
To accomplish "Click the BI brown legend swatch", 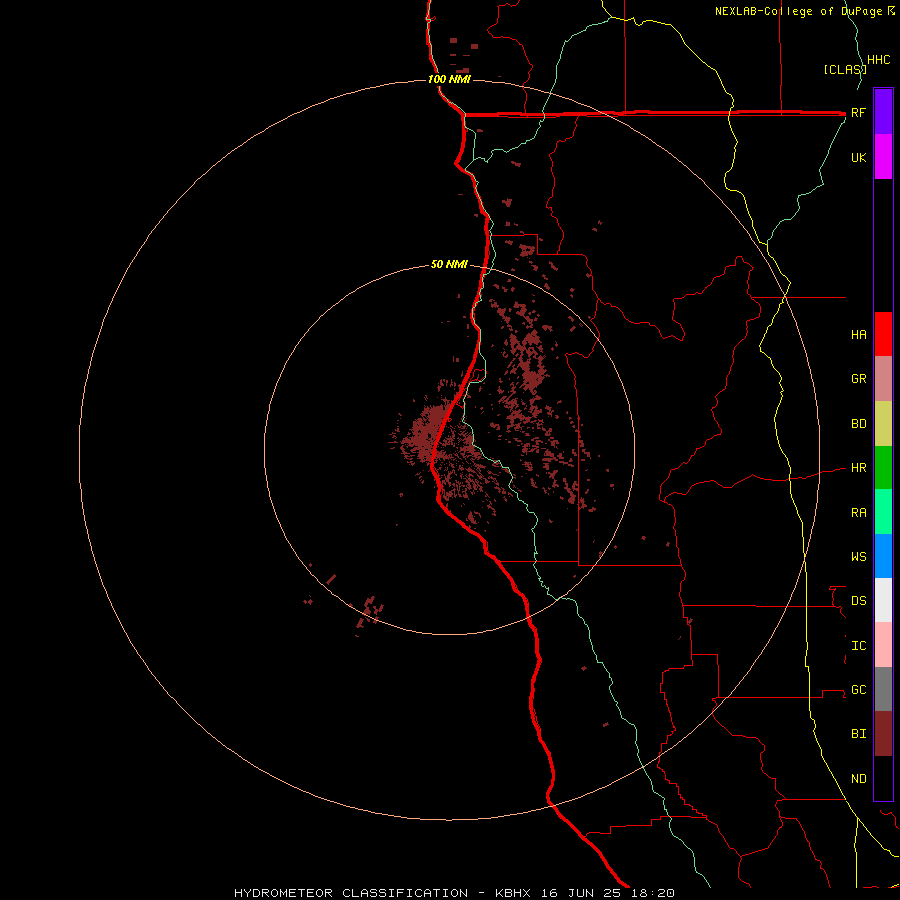I will pyautogui.click(x=883, y=734).
